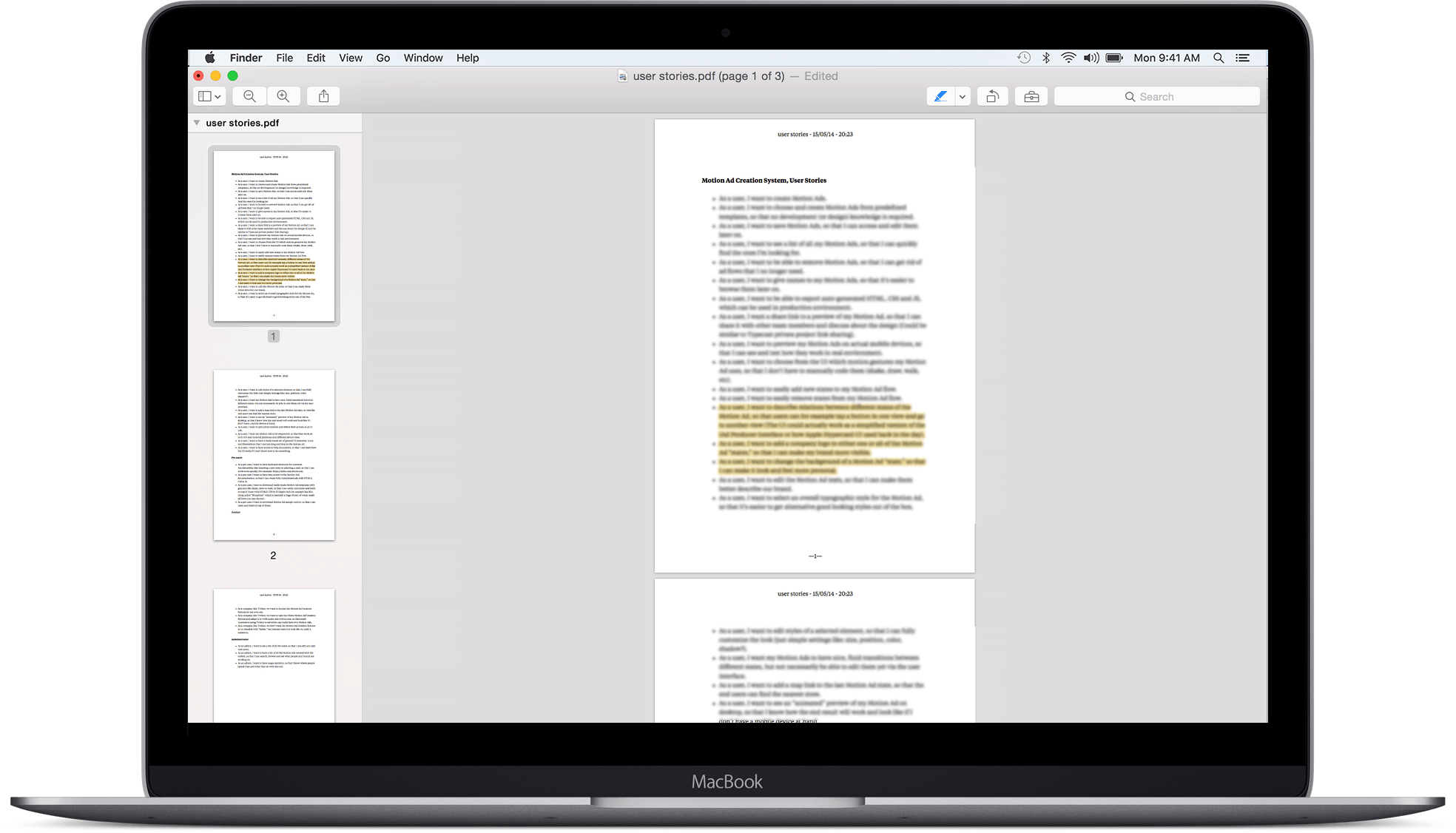Rotate the page with the rotate button
Screen dimensions: 1456x833
(992, 96)
